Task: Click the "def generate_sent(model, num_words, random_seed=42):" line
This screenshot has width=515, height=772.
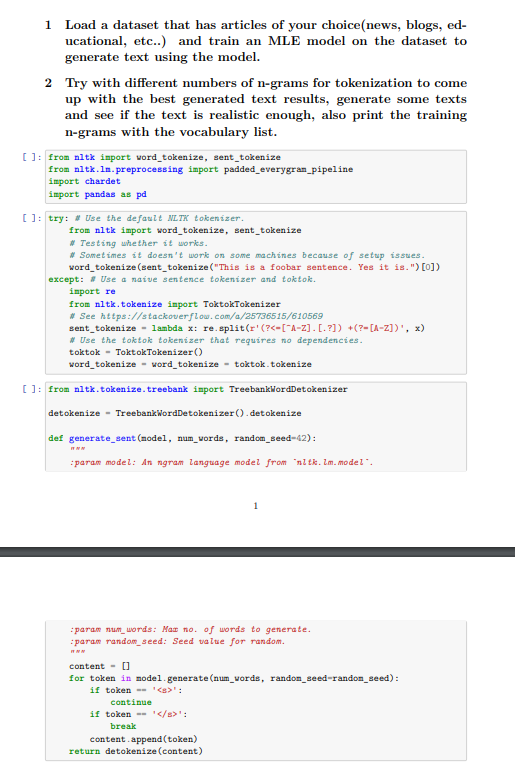Action: (182, 438)
